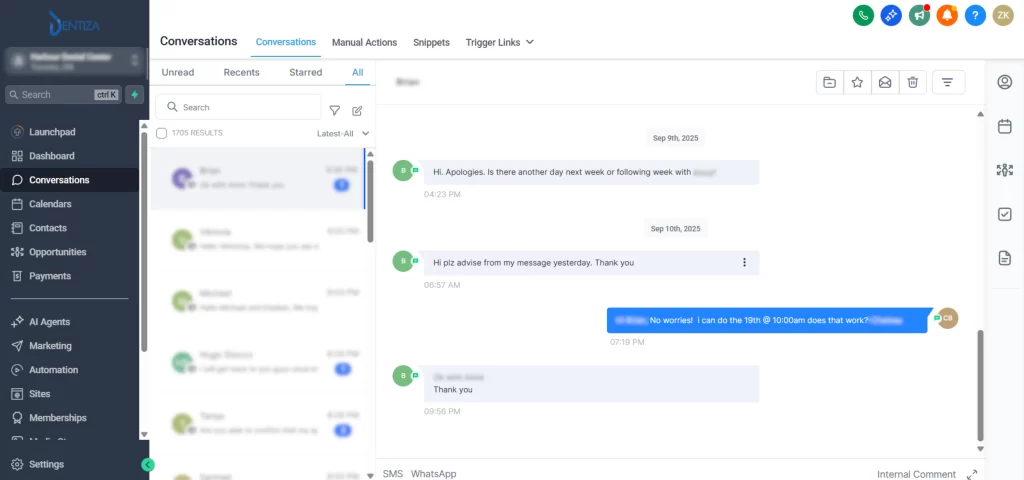Go to Opportunities in the sidebar
This screenshot has width=1024, height=480.
click(x=57, y=252)
